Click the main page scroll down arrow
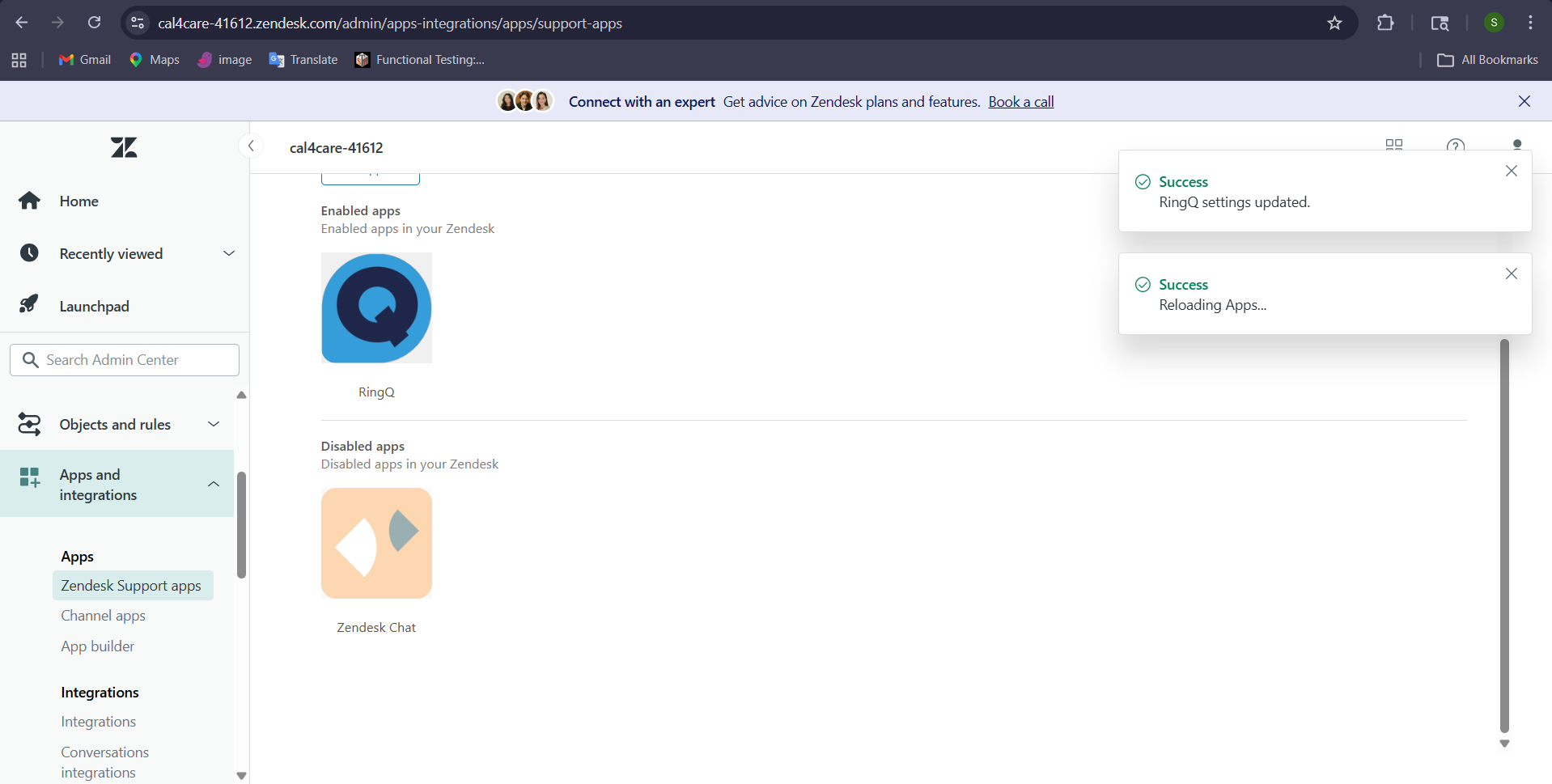This screenshot has width=1552, height=784. (1504, 744)
